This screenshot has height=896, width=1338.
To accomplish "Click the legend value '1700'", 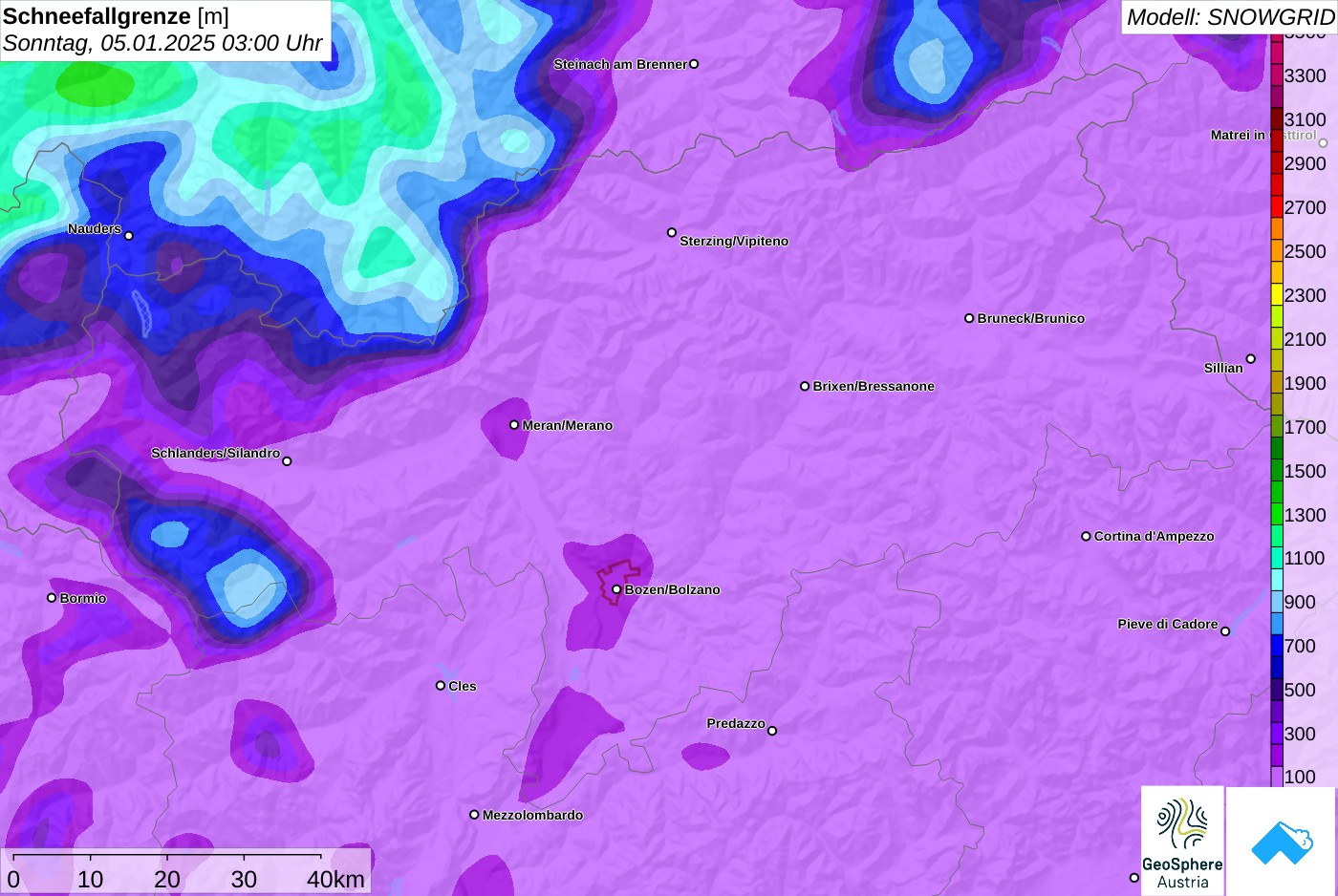I will tap(1306, 427).
